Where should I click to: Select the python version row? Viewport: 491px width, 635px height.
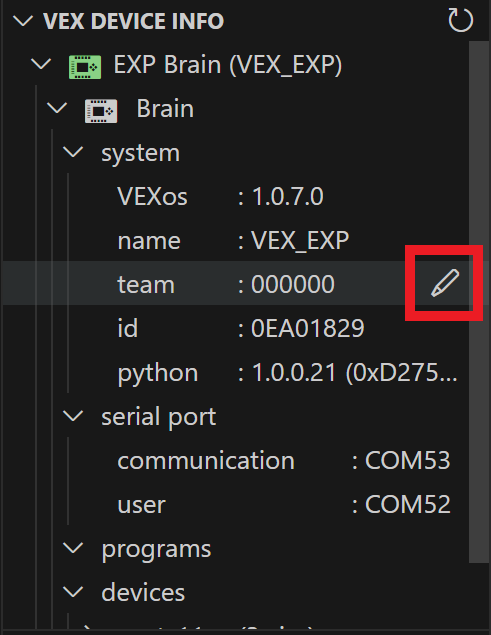(236, 372)
